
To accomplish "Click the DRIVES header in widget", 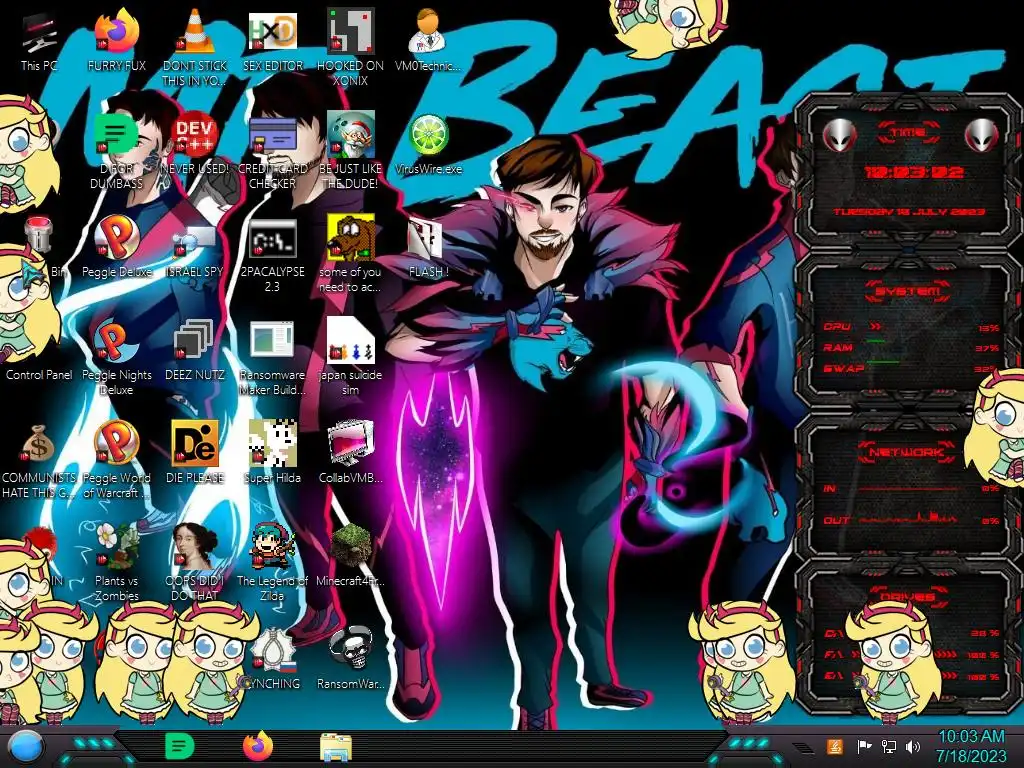I will (x=907, y=596).
